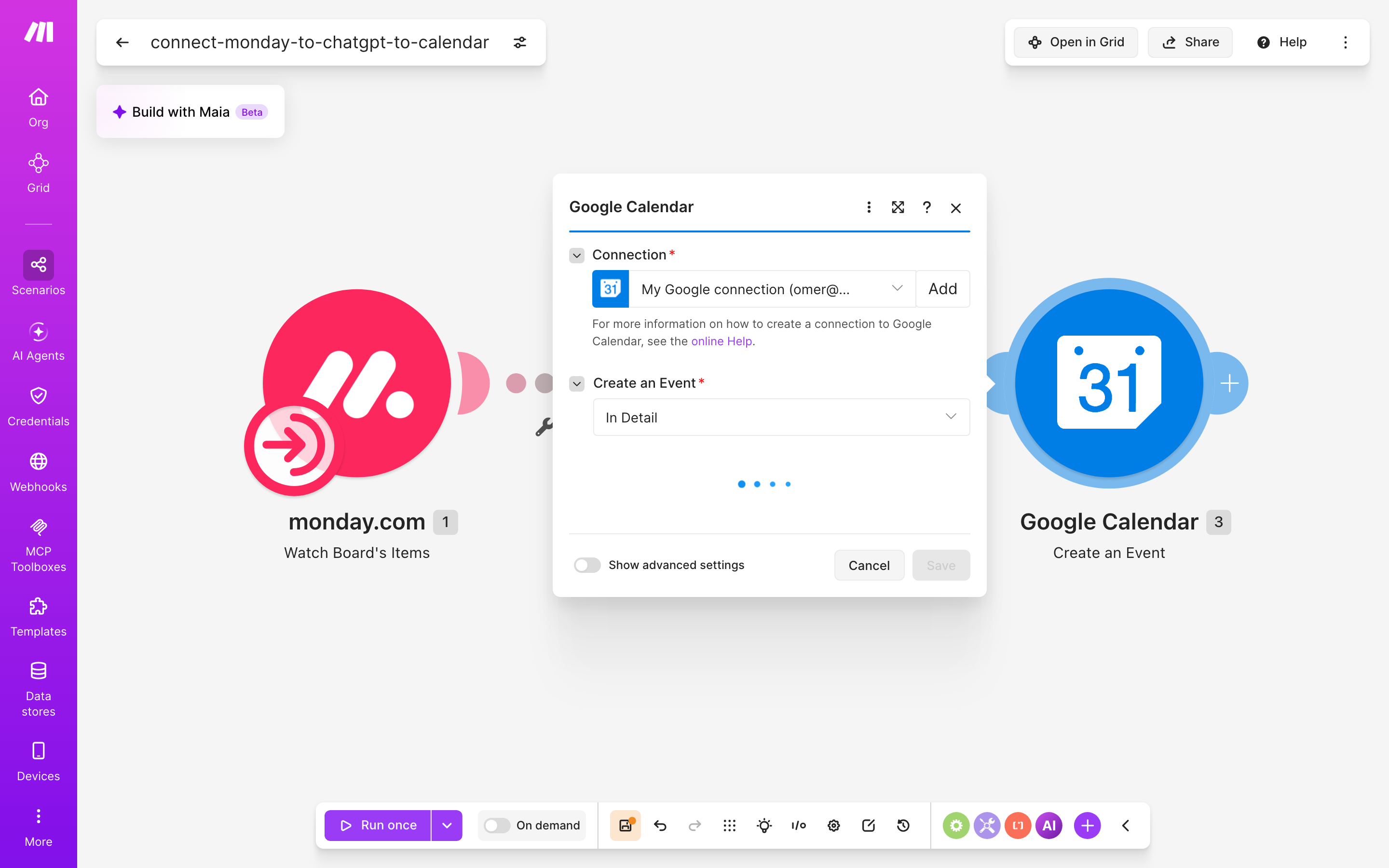
Task: Click the Undo arrow in bottom toolbar
Action: point(660,826)
